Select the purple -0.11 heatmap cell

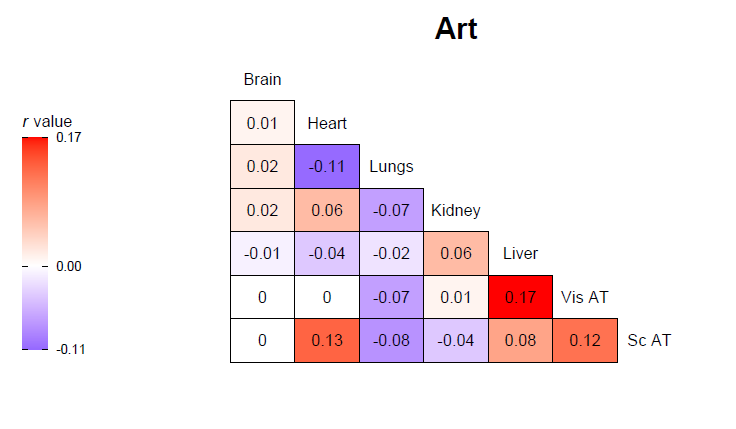(327, 167)
